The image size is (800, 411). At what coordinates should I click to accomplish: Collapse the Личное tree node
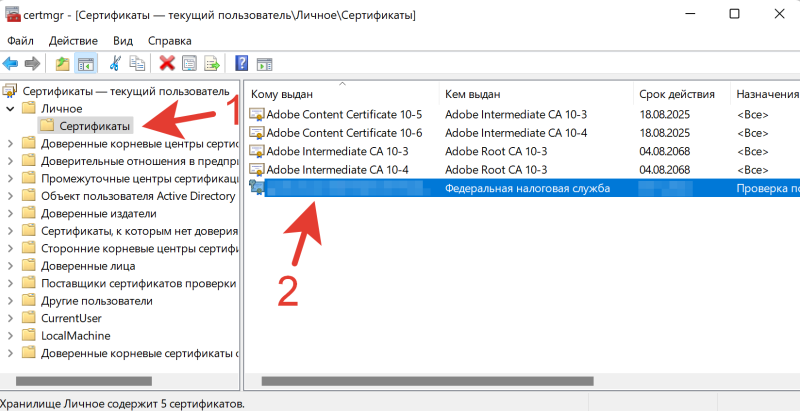click(10, 109)
